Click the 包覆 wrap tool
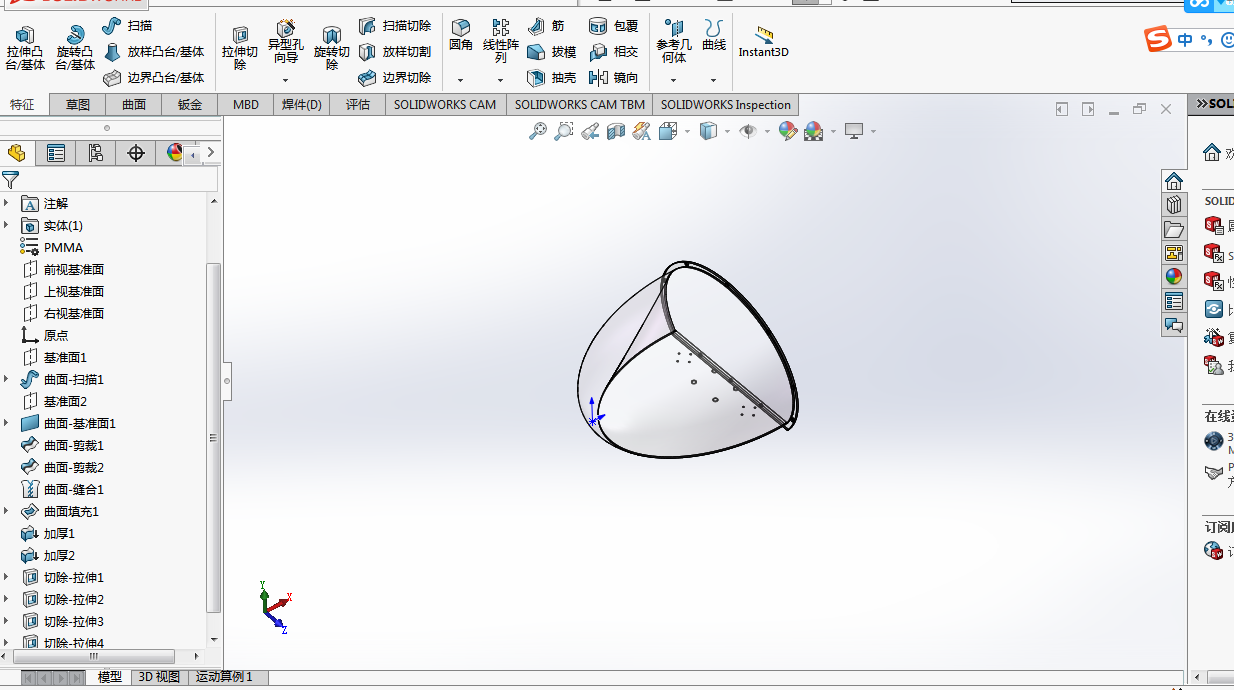This screenshot has height=690, width=1234. click(613, 26)
